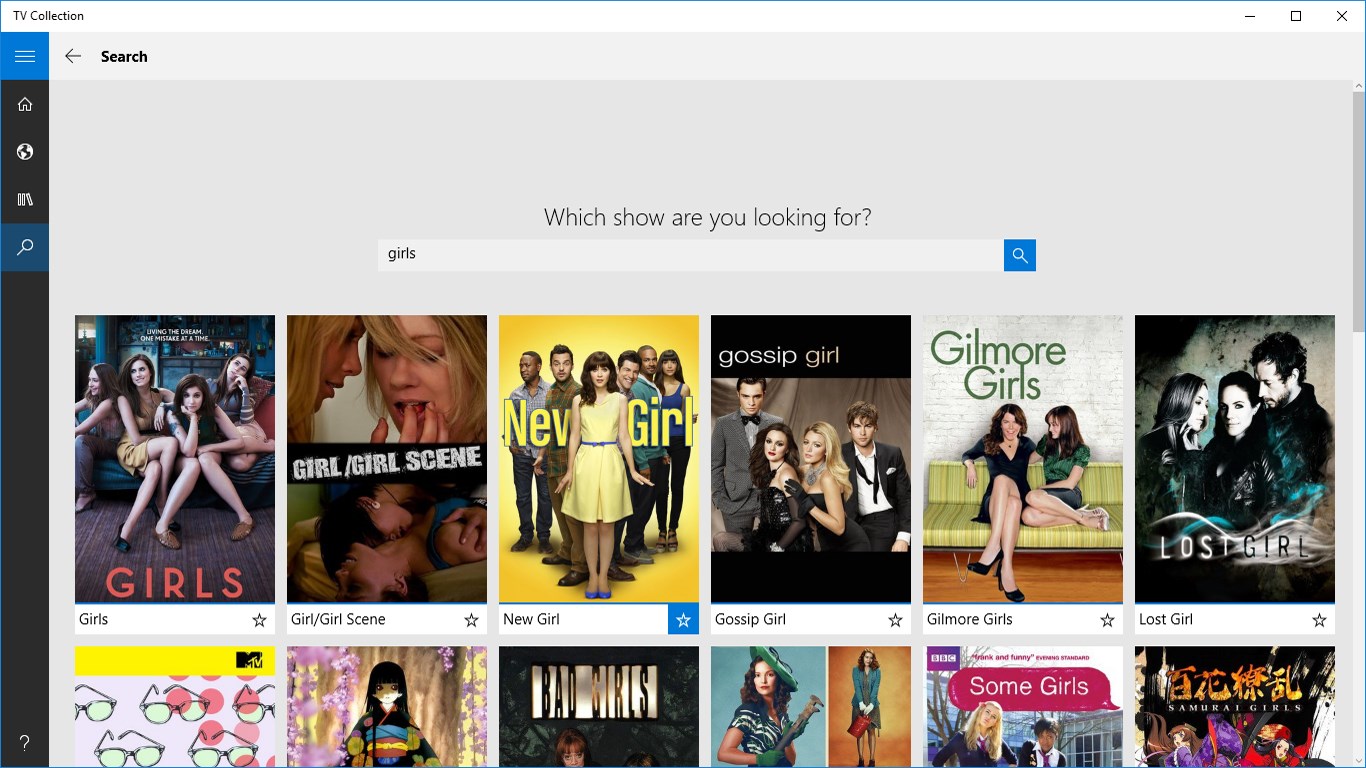
Task: Click the 'Girls' title label
Action: 94,619
